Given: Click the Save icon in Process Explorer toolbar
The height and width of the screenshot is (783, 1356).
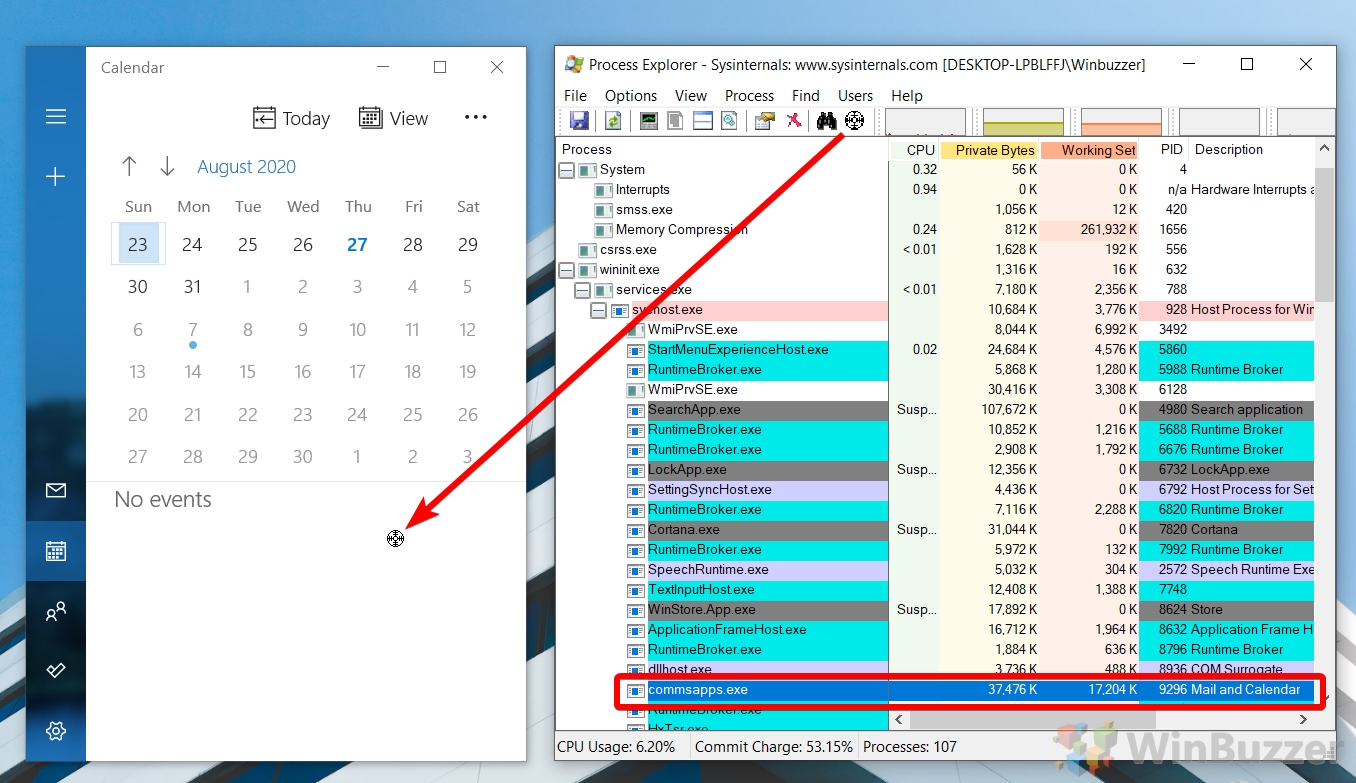Looking at the screenshot, I should (x=579, y=121).
